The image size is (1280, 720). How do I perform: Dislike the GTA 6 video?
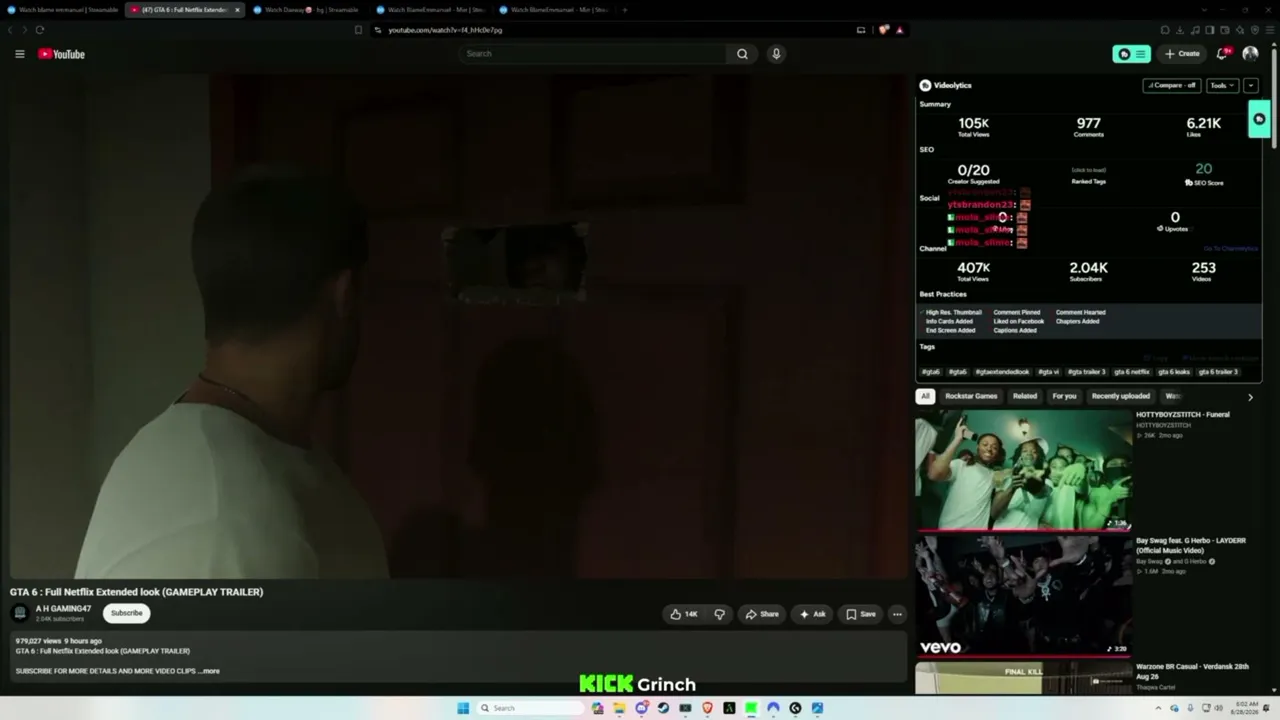(720, 614)
